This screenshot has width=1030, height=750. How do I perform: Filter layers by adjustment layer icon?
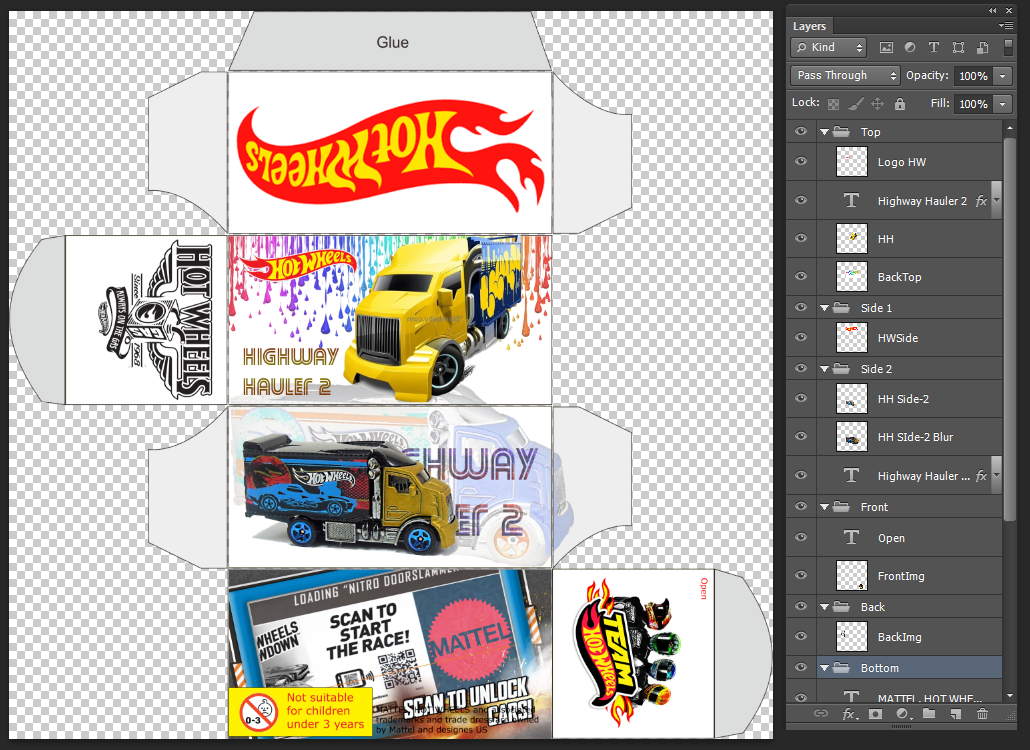[910, 47]
